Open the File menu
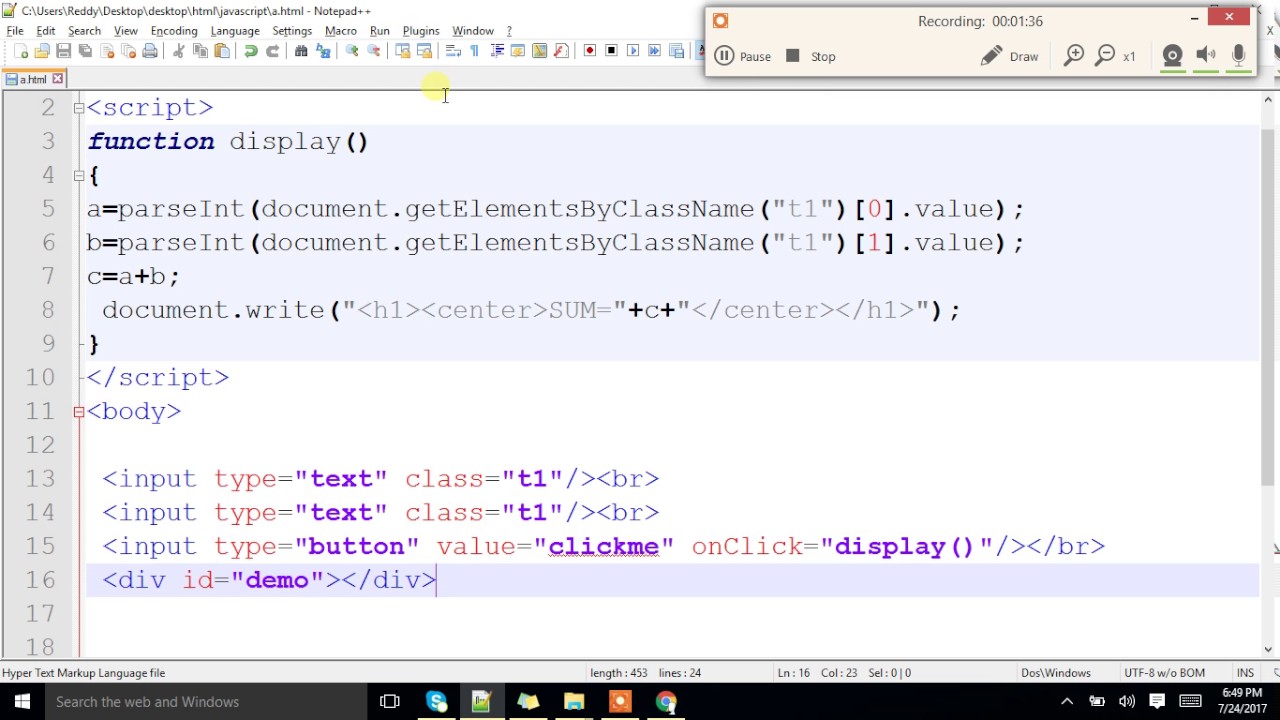The image size is (1280, 720). pyautogui.click(x=15, y=31)
